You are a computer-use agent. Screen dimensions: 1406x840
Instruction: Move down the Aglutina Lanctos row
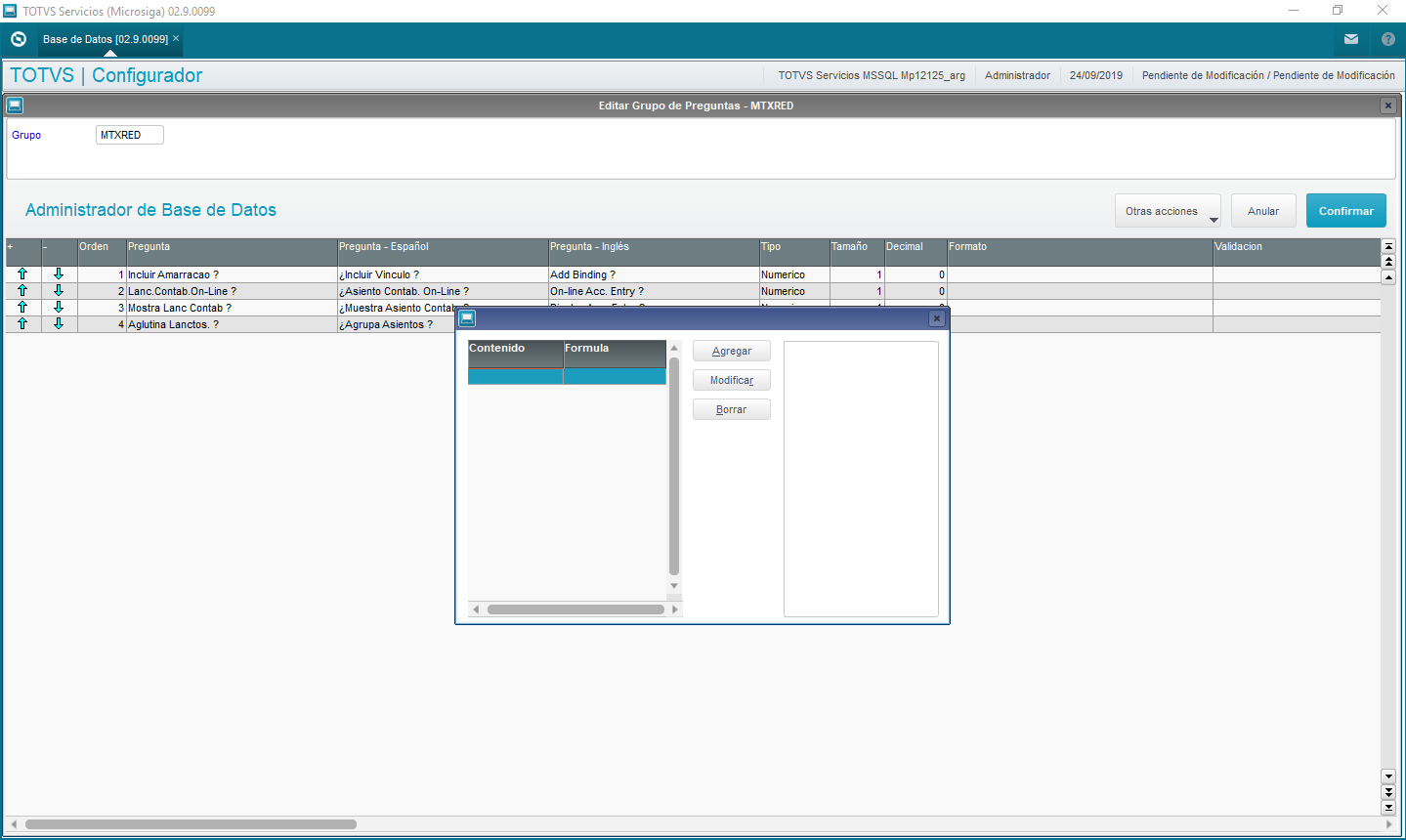[x=59, y=324]
